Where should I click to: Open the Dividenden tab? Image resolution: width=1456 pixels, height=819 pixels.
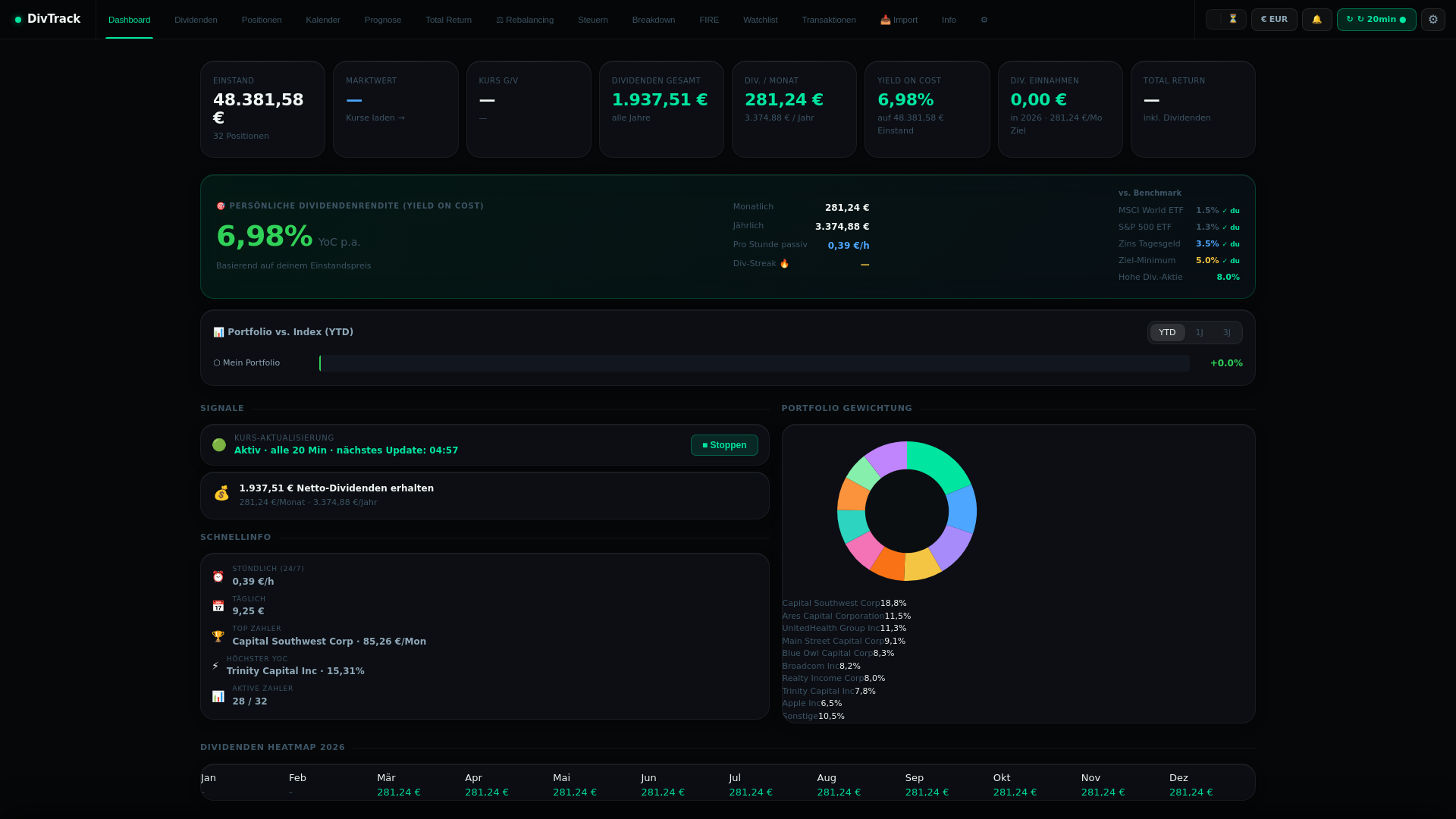tap(196, 20)
